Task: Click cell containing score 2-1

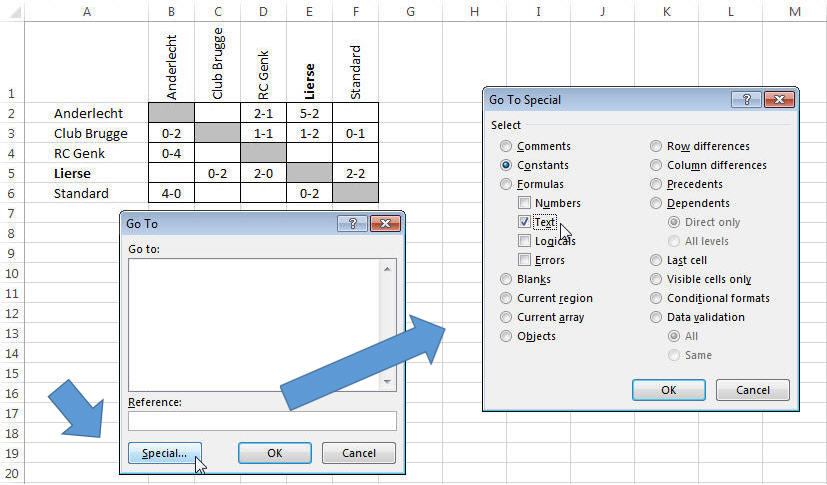Action: coord(263,113)
